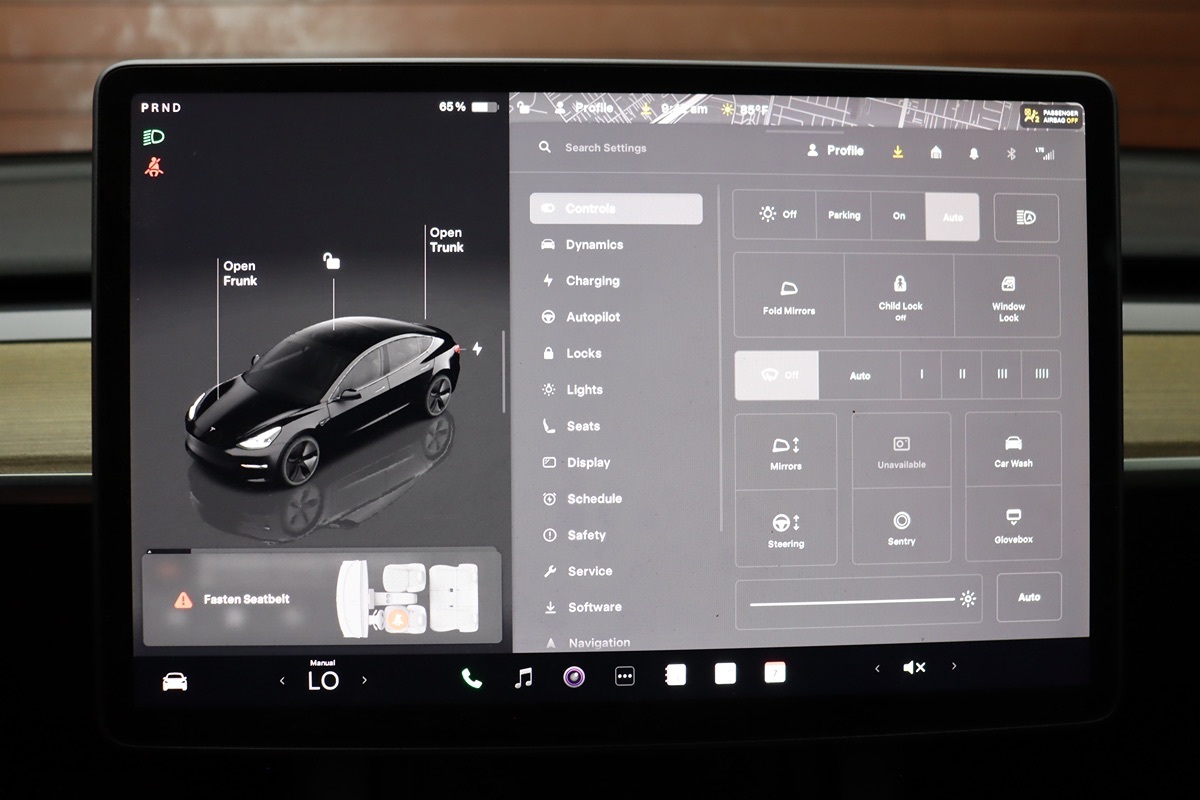The height and width of the screenshot is (800, 1200).
Task: Select wiper speed IIII
Action: point(1041,375)
